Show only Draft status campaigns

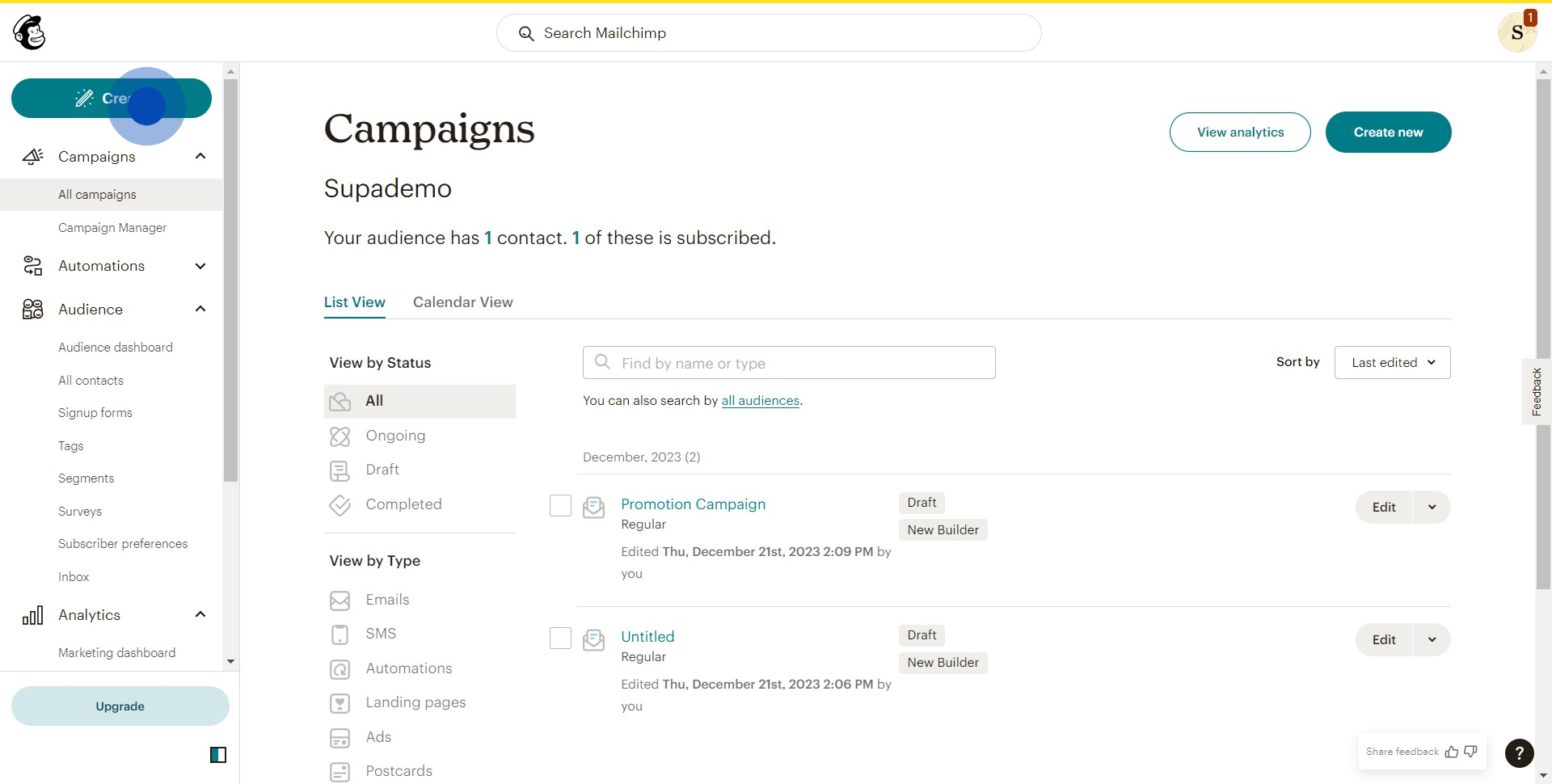382,470
